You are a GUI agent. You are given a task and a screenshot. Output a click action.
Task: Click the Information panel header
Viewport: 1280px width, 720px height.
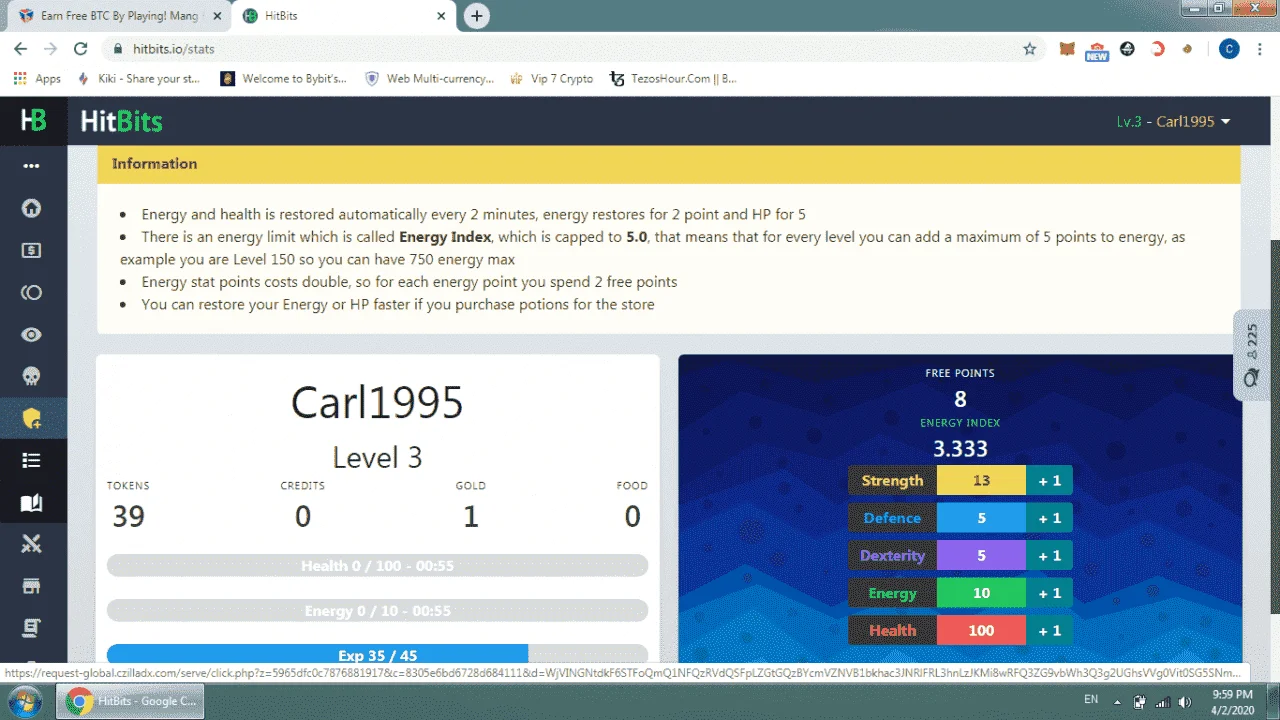point(669,164)
